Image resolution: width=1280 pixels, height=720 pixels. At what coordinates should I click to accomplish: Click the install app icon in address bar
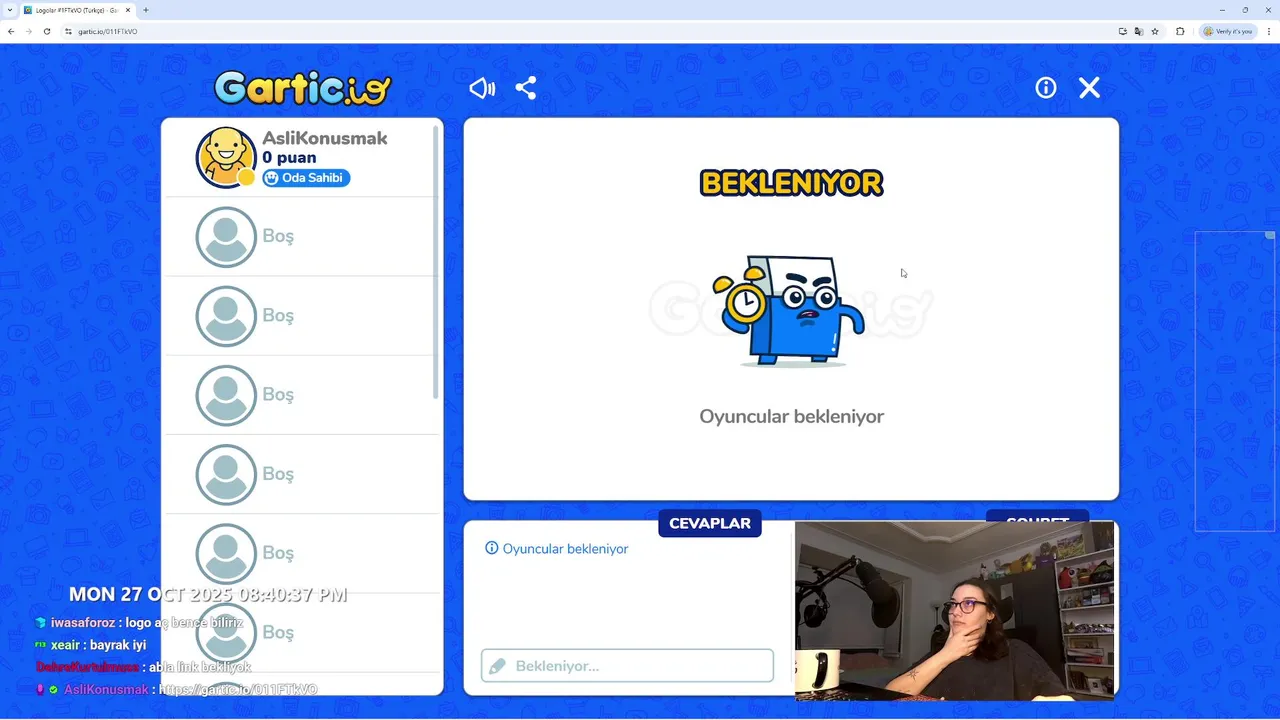tap(1122, 31)
